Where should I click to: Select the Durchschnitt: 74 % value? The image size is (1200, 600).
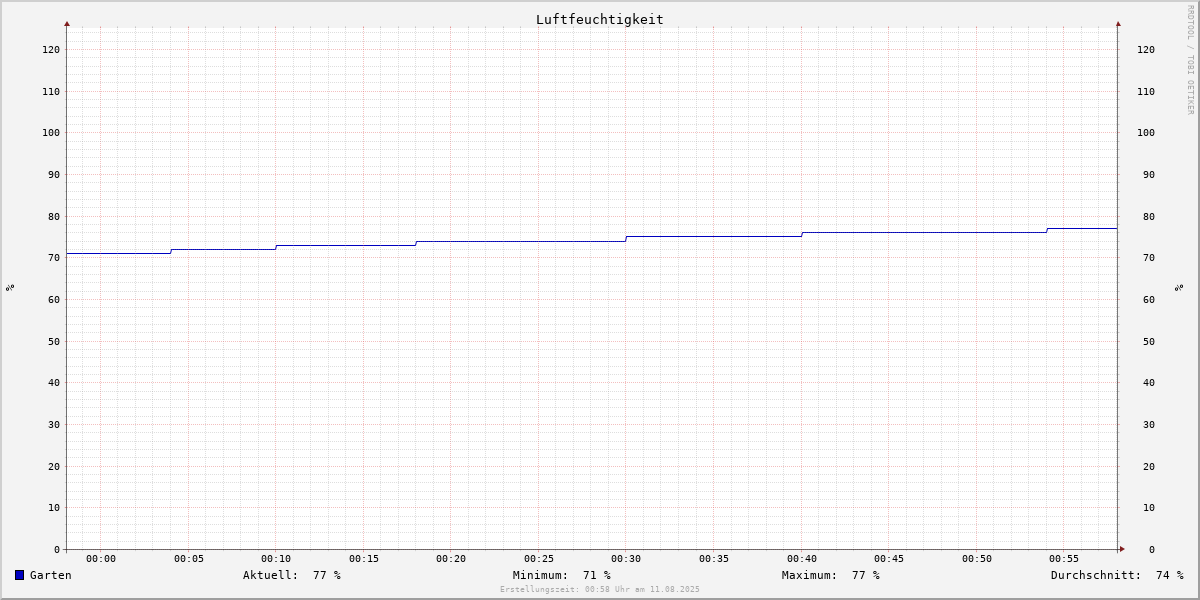(x=1117, y=575)
